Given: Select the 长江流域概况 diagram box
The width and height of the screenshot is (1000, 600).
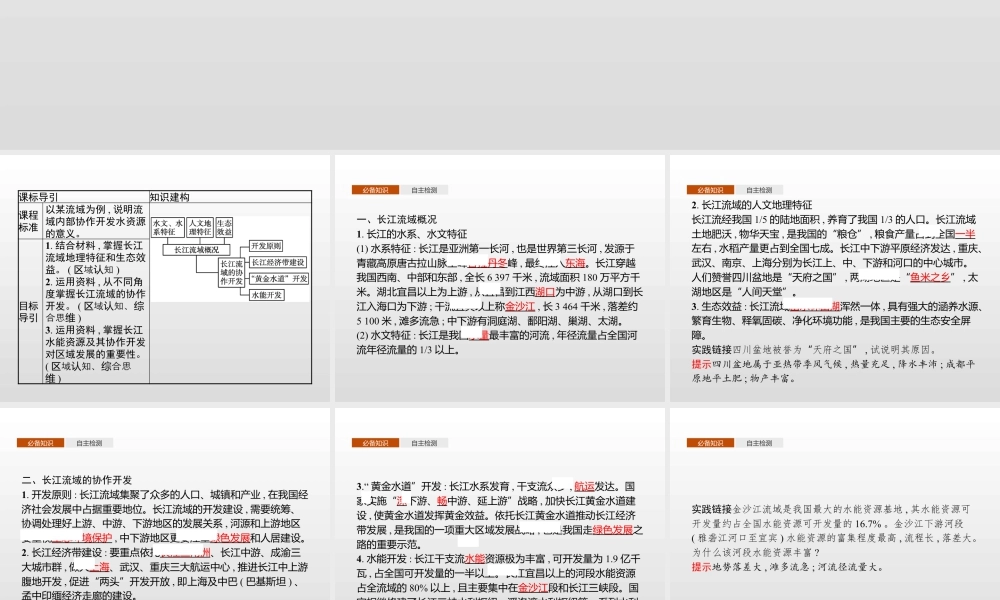Looking at the screenshot, I should (196, 249).
